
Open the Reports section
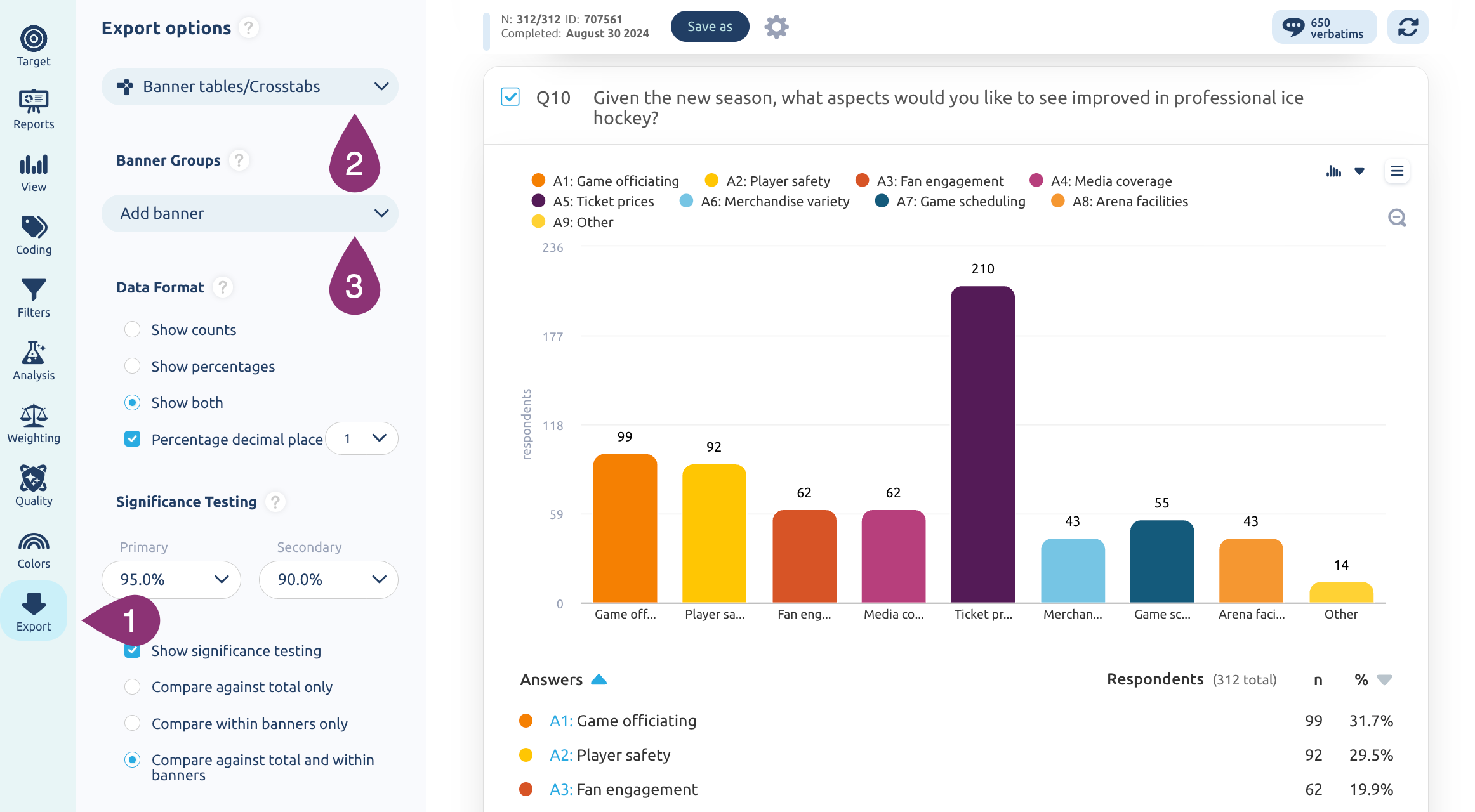coord(34,109)
